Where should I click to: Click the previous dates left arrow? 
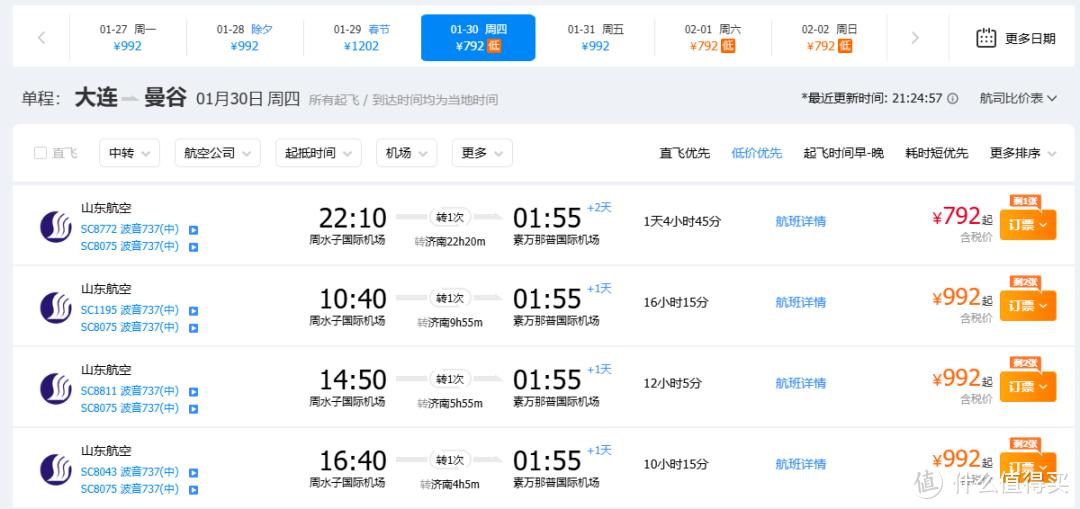tap(41, 38)
